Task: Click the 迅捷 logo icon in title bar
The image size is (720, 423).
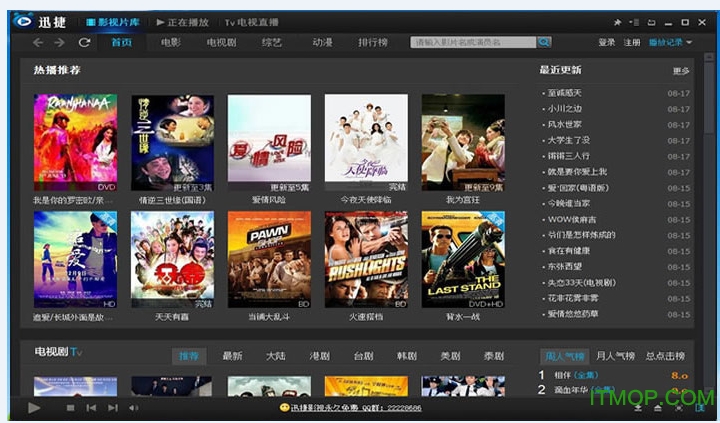Action: click(x=23, y=21)
